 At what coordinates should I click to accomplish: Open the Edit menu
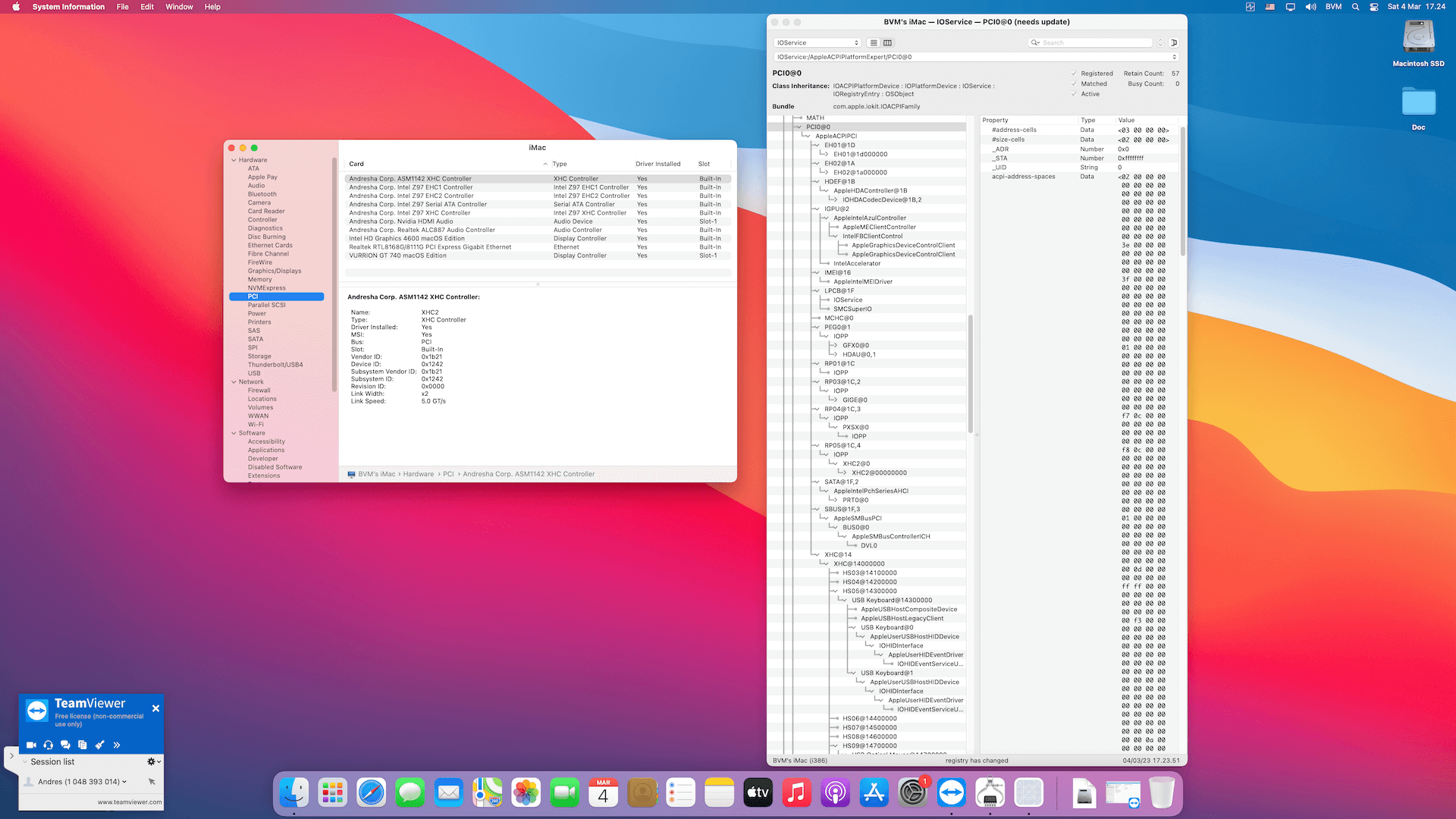coord(147,7)
